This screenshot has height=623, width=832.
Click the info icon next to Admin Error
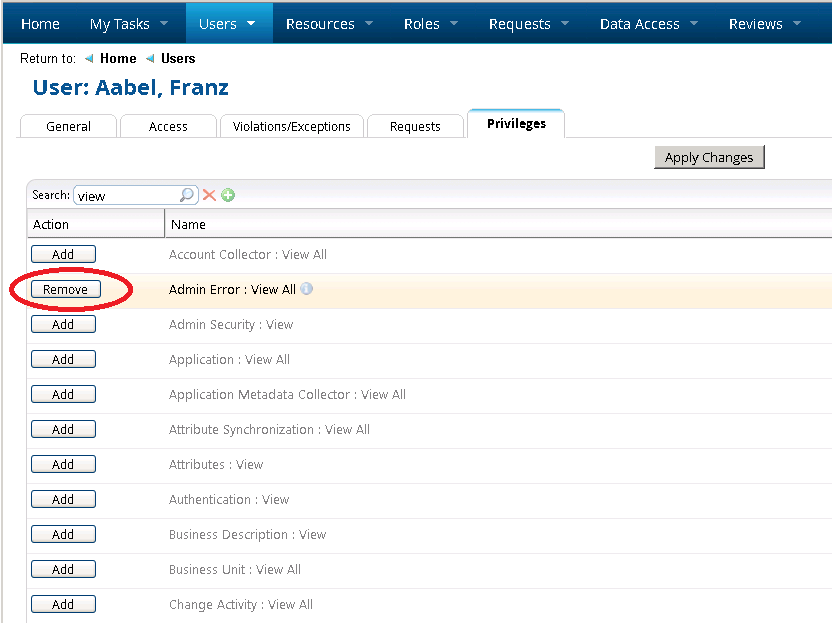[x=309, y=289]
